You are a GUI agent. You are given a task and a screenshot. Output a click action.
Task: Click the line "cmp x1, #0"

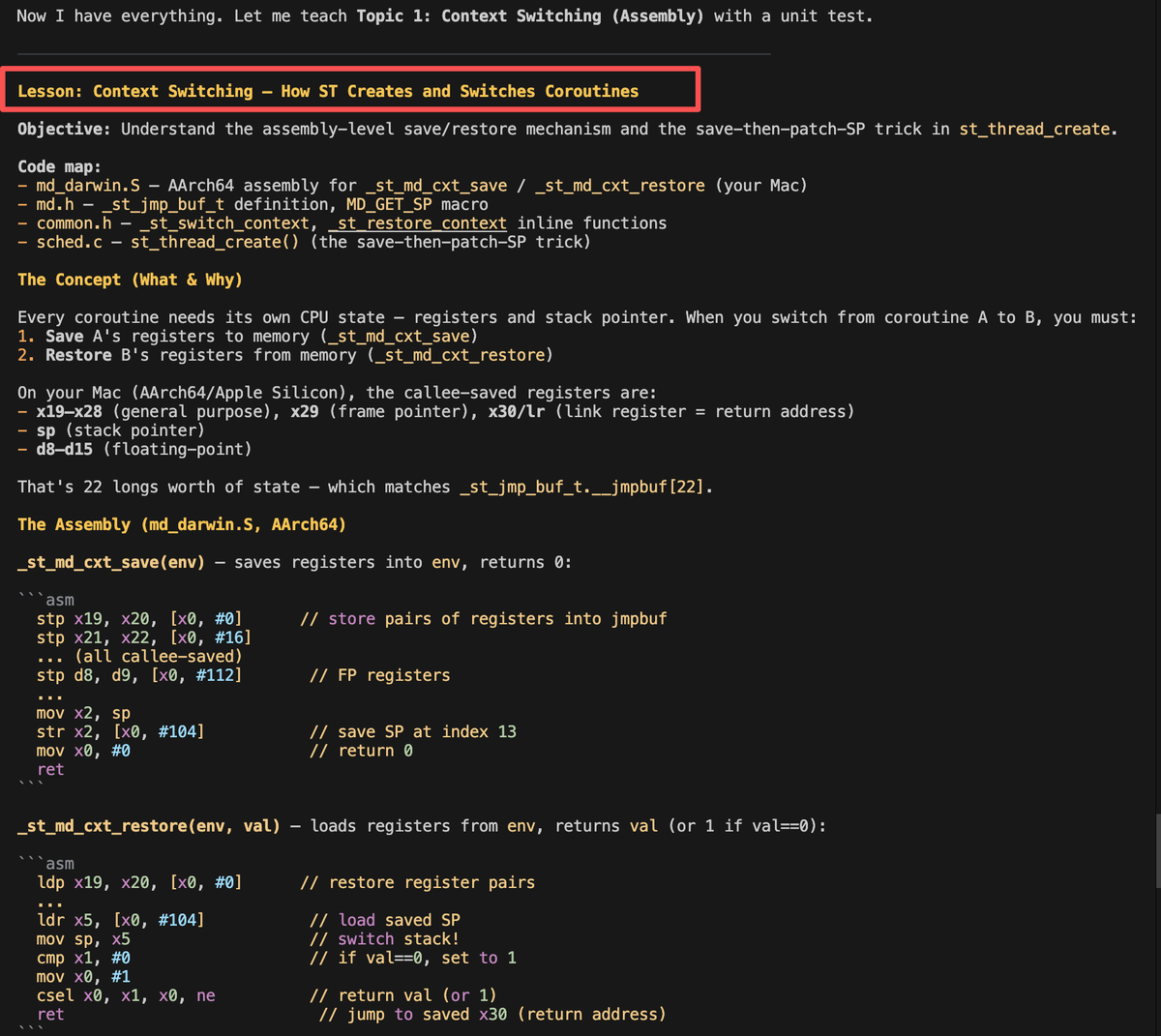[x=83, y=959]
